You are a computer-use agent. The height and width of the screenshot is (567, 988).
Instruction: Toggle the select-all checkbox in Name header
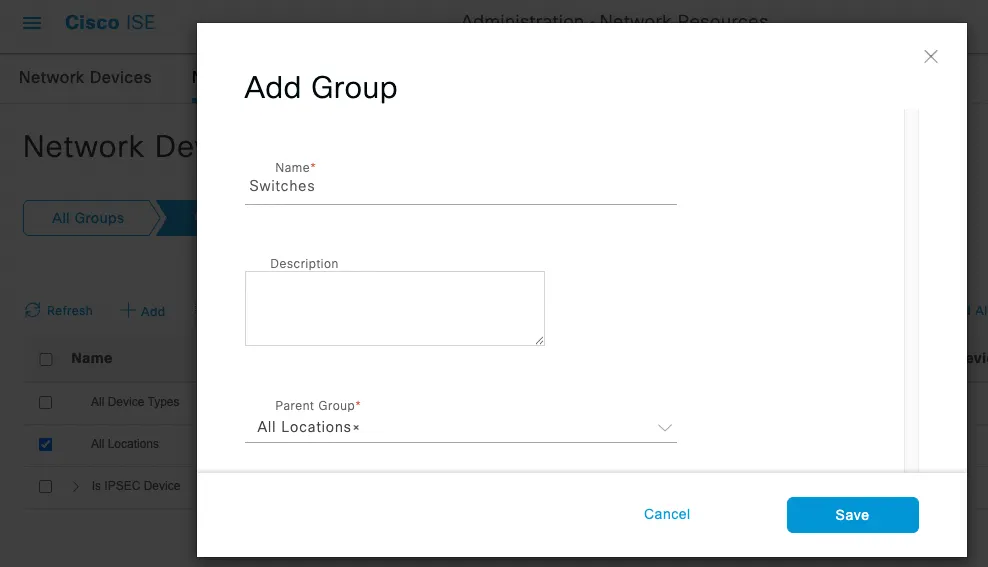pos(46,359)
